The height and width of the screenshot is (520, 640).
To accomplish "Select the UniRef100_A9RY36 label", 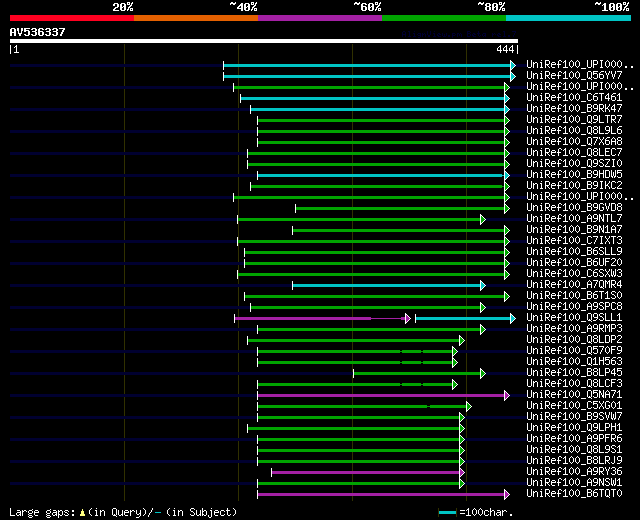I will tap(574, 472).
